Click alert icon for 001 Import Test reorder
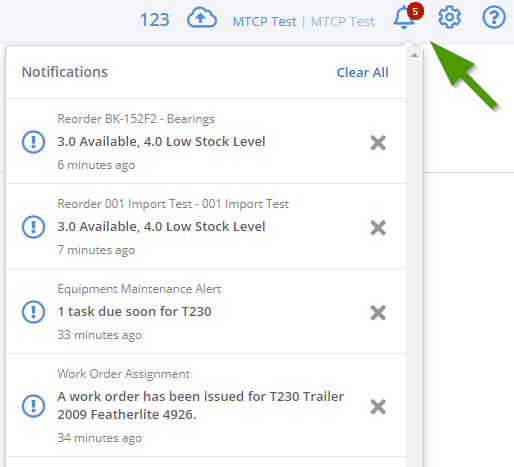The image size is (514, 467). pos(33,227)
